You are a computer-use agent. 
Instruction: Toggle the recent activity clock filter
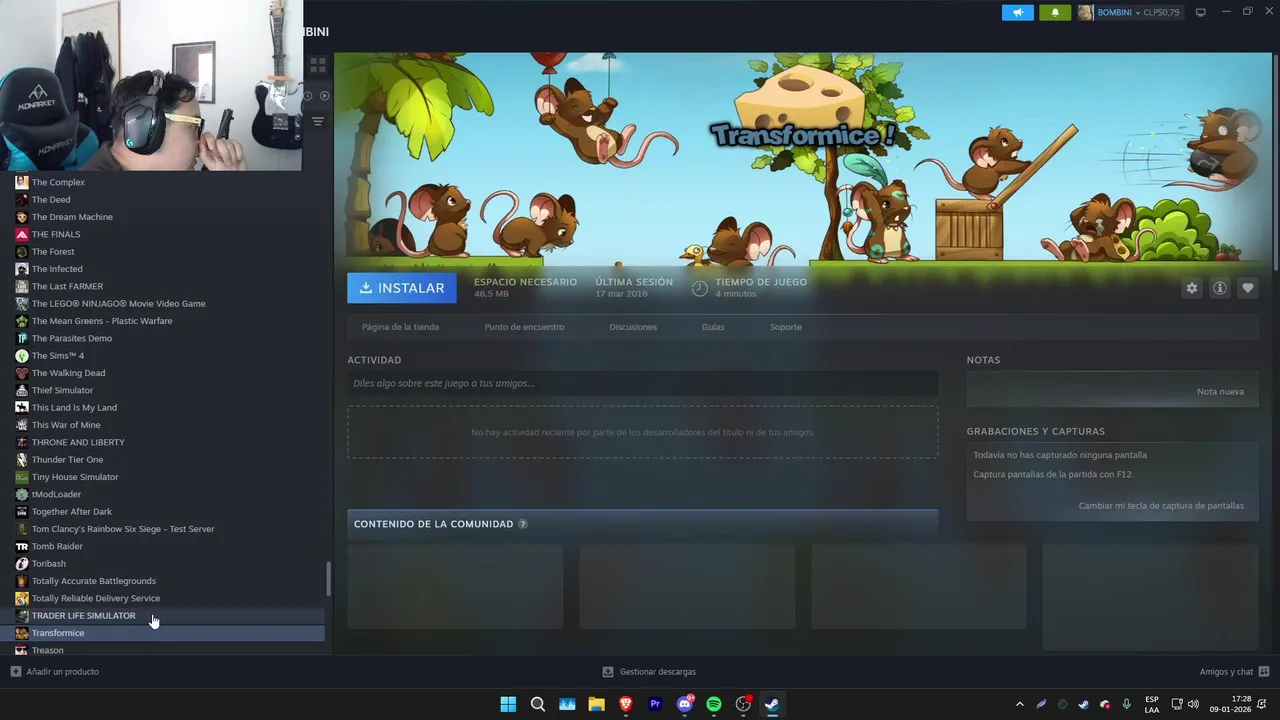coord(308,96)
